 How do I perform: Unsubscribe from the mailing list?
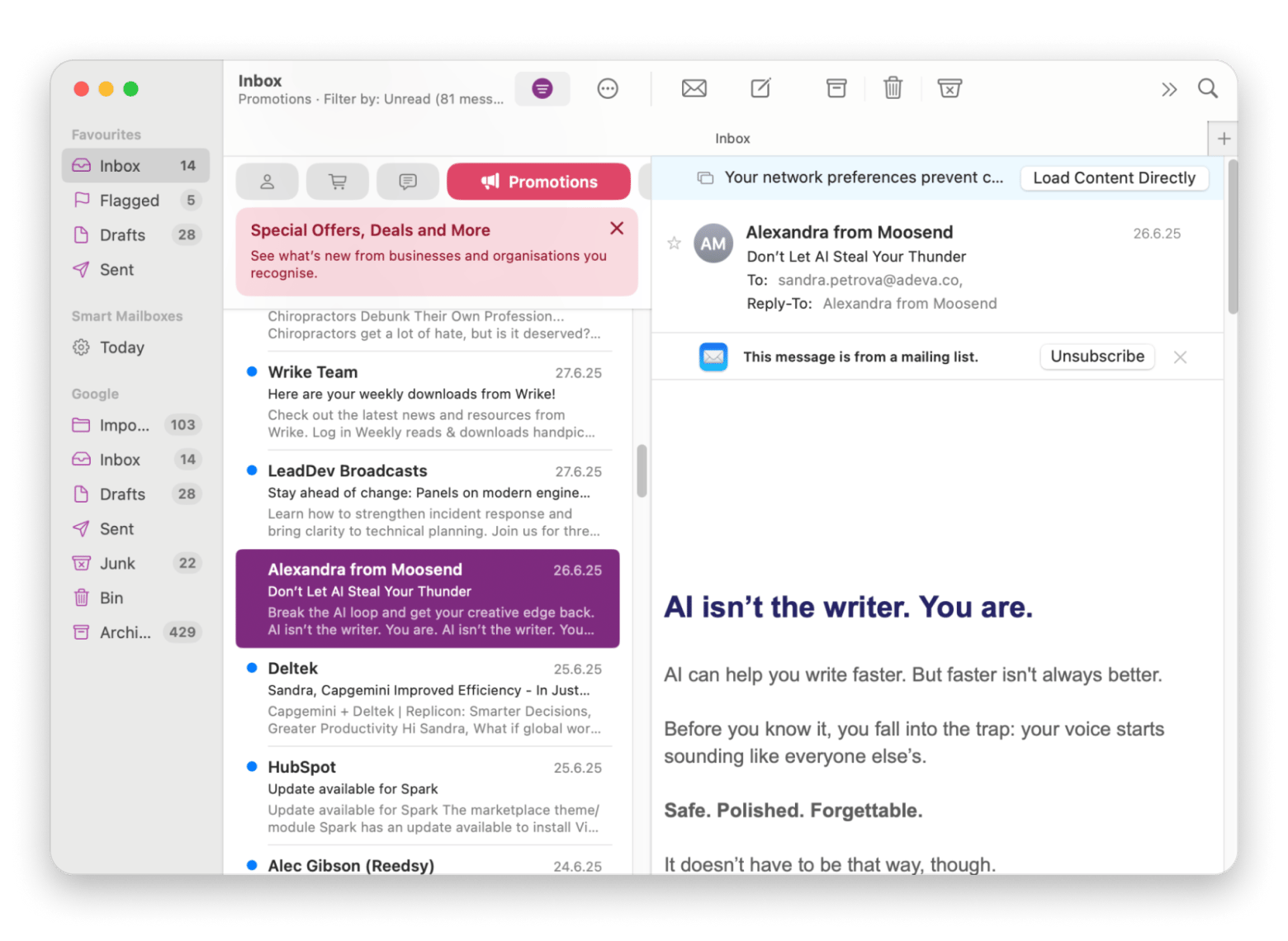pyautogui.click(x=1096, y=356)
